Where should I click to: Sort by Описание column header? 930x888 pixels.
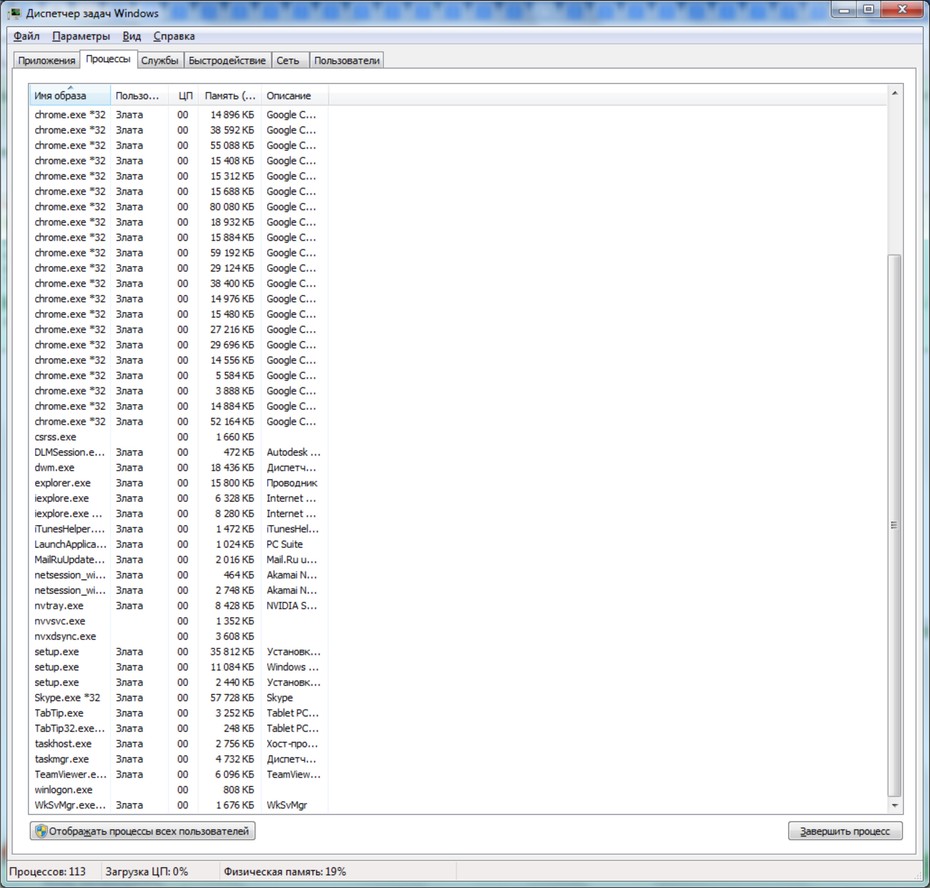294,96
